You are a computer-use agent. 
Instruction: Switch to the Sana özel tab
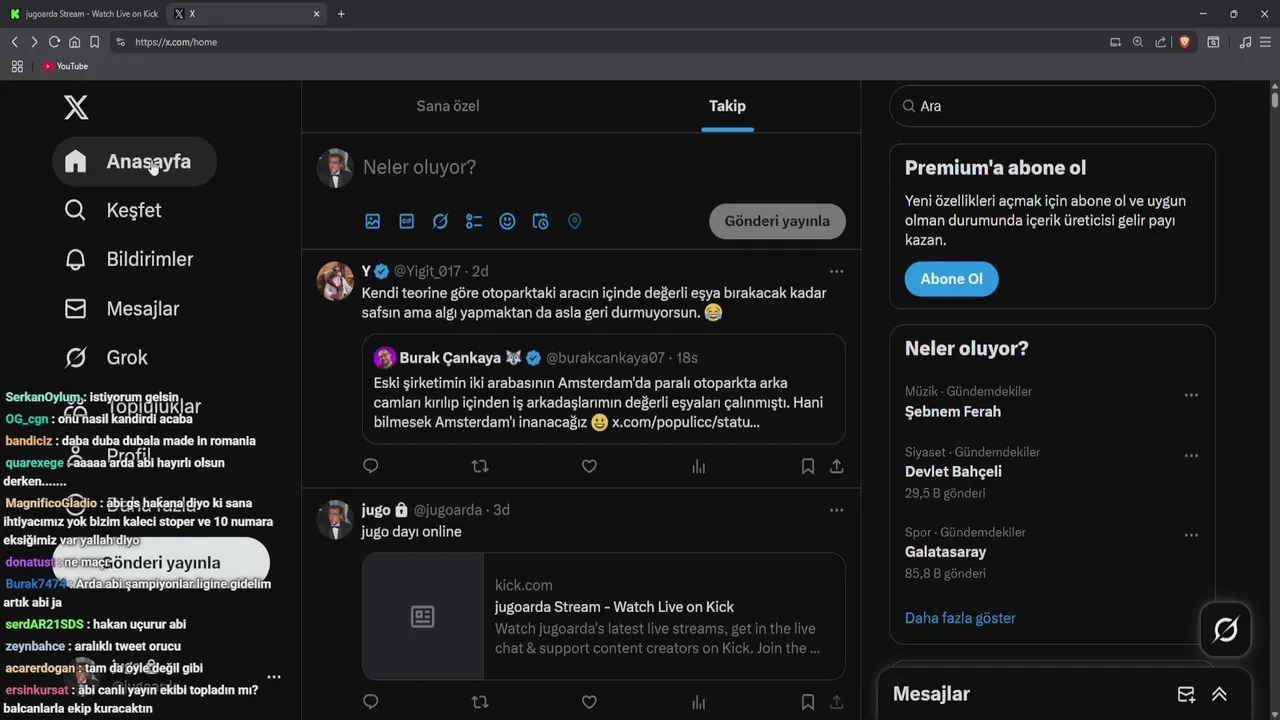tap(448, 106)
